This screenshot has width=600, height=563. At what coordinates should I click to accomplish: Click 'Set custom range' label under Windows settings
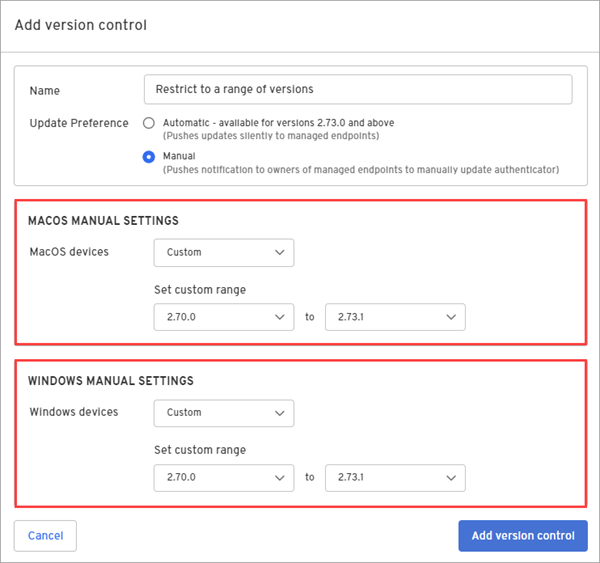click(200, 450)
